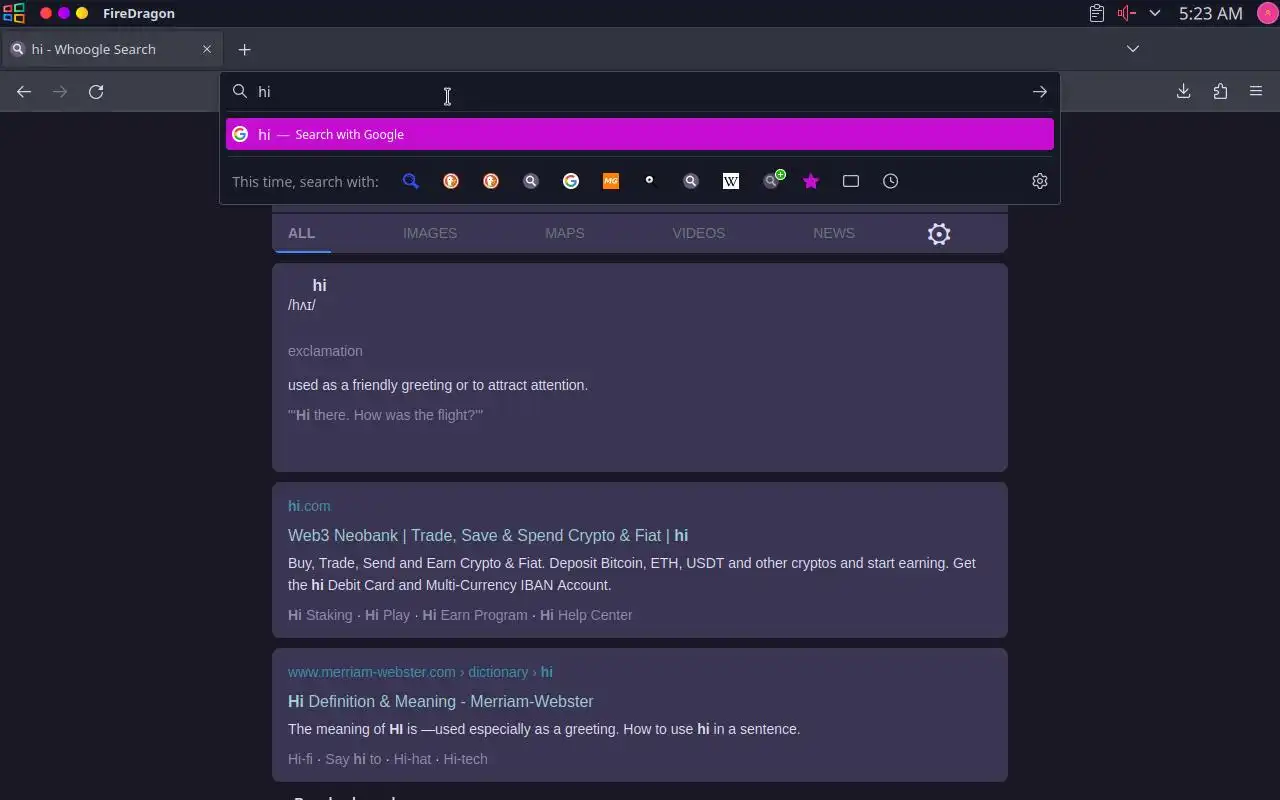Image resolution: width=1280 pixels, height=800 pixels.
Task: Open a new tab with plus button
Action: [244, 49]
